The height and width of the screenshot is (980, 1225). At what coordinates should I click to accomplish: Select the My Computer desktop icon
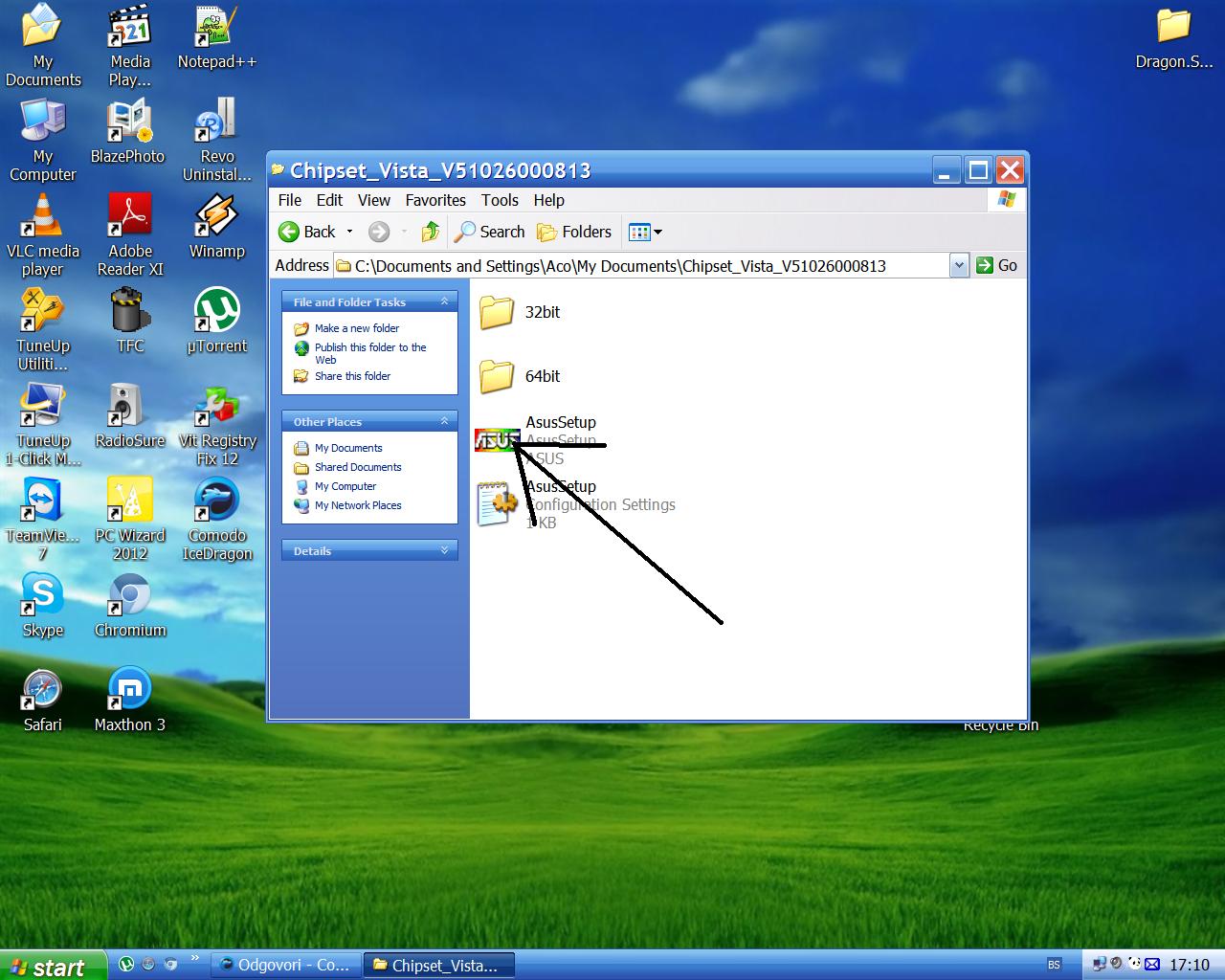[43, 141]
